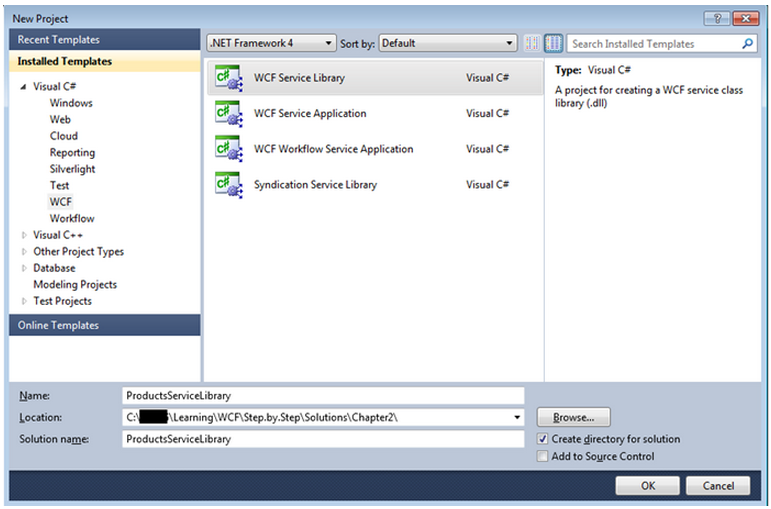771x509 pixels.
Task: Click the Browse... button
Action: 574,417
